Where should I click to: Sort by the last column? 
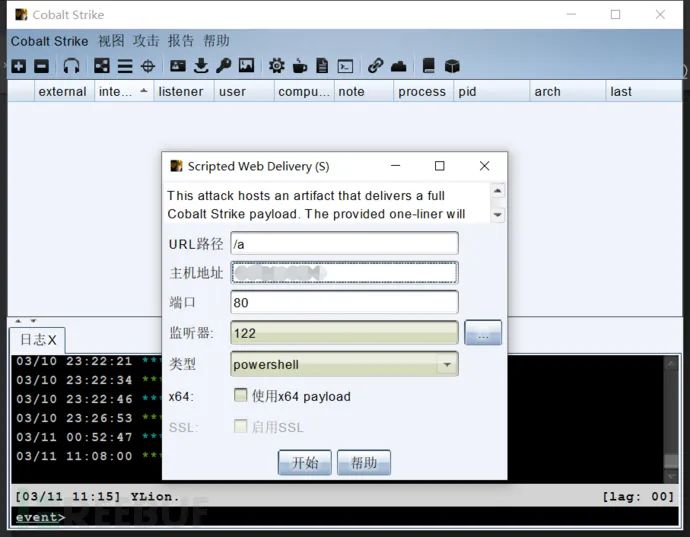coord(643,92)
